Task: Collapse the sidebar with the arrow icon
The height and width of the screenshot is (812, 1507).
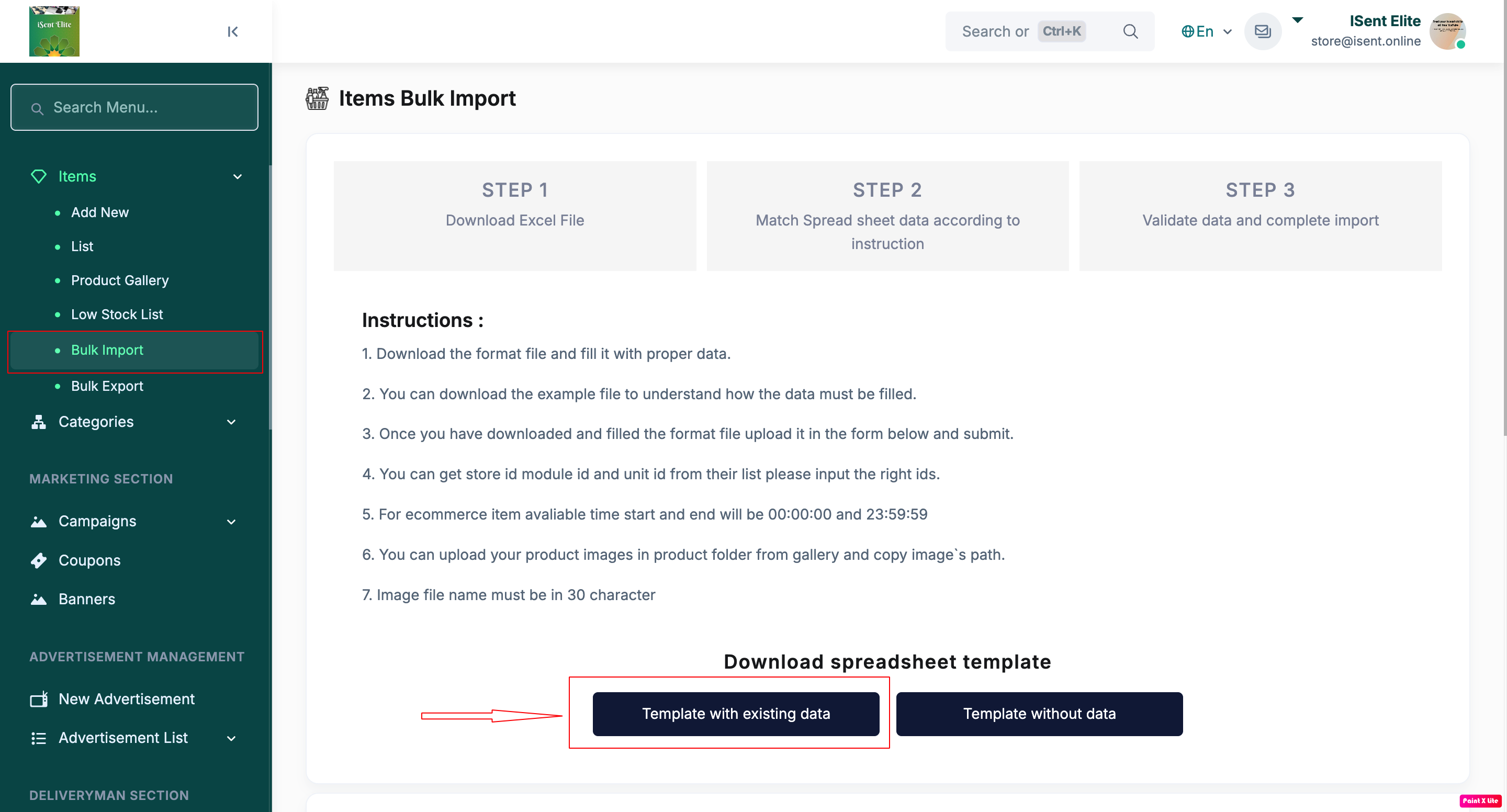Action: pos(232,31)
